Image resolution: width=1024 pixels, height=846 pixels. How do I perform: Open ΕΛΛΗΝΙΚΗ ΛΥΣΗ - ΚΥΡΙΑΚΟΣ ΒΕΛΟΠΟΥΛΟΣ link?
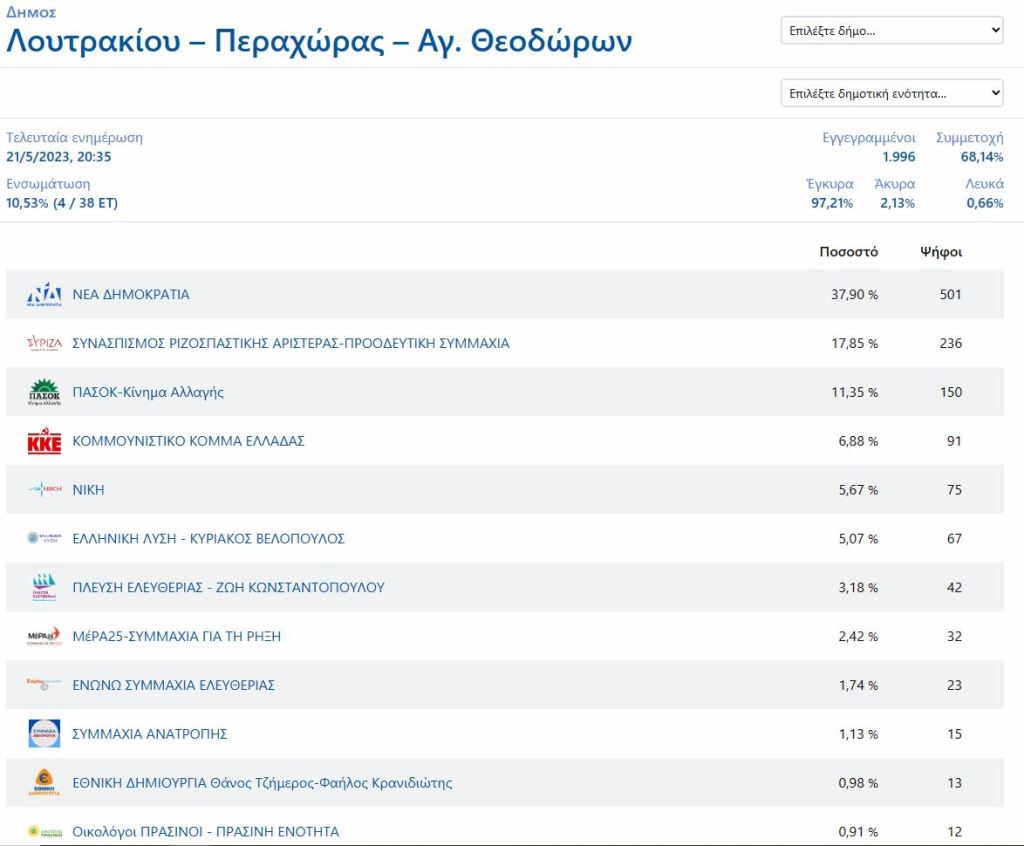click(208, 539)
